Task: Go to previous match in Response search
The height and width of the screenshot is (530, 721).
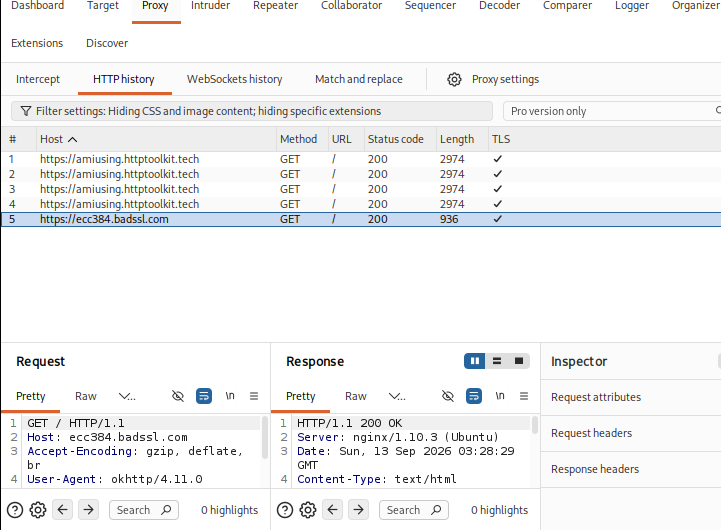Action: point(332,510)
